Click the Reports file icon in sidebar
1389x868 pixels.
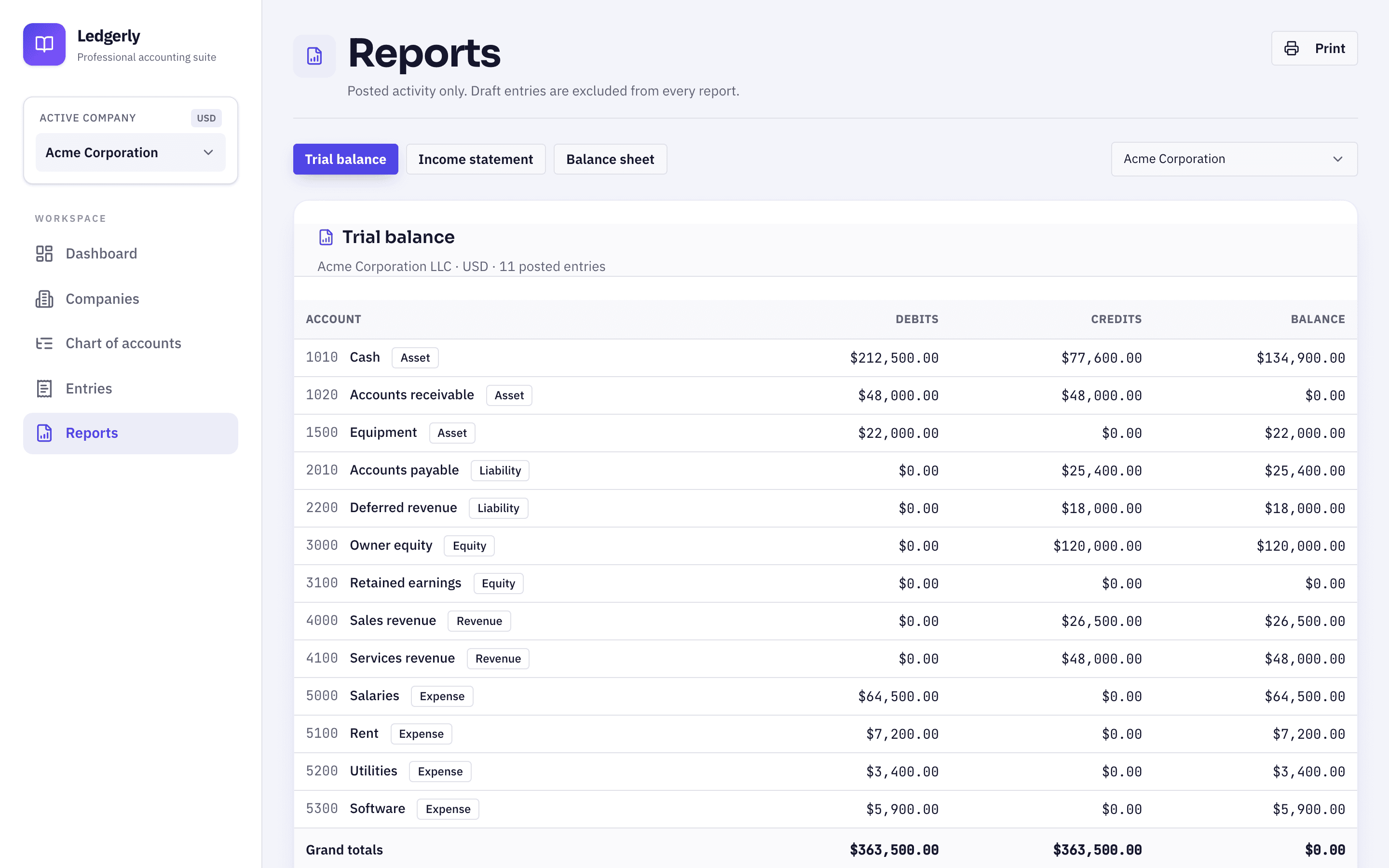point(44,434)
